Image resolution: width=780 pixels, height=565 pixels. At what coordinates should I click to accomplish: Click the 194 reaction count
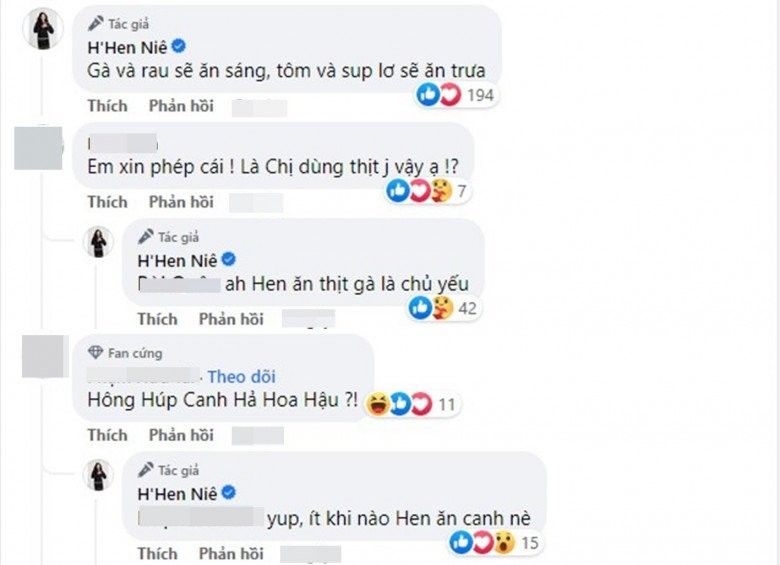[481, 96]
